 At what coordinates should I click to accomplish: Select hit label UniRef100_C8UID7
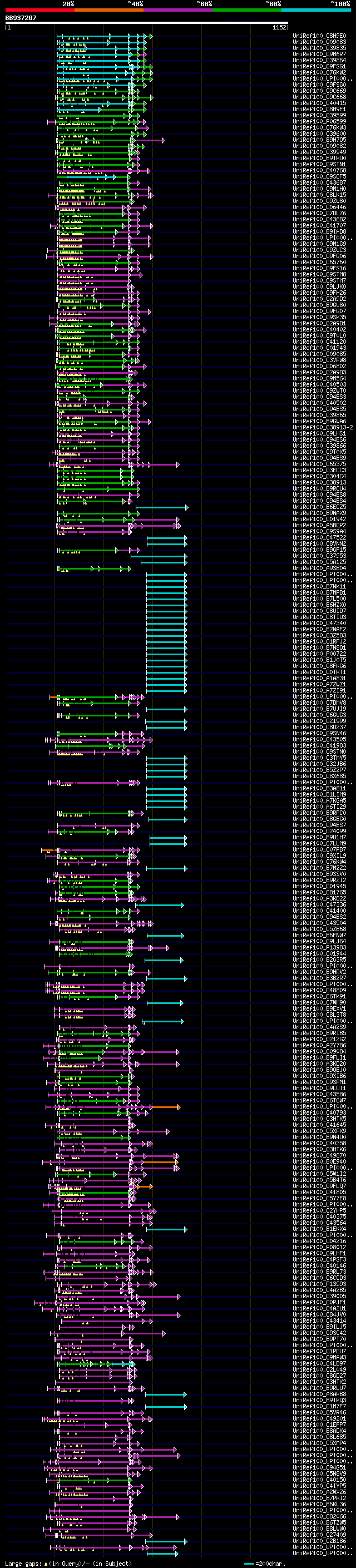click(319, 611)
